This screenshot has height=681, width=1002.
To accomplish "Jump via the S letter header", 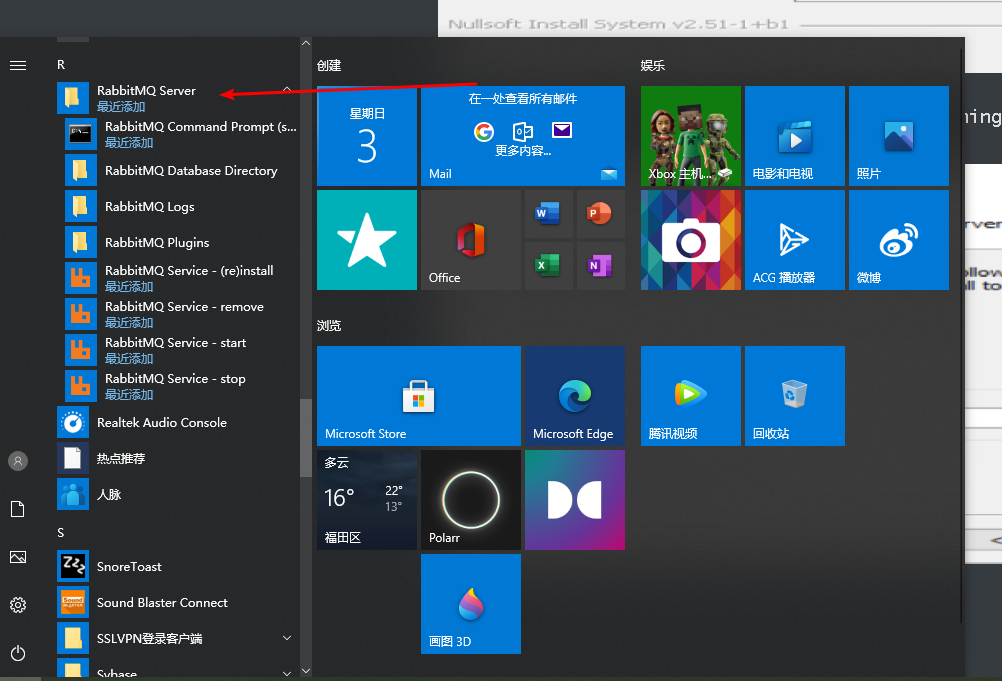I will pyautogui.click(x=61, y=532).
